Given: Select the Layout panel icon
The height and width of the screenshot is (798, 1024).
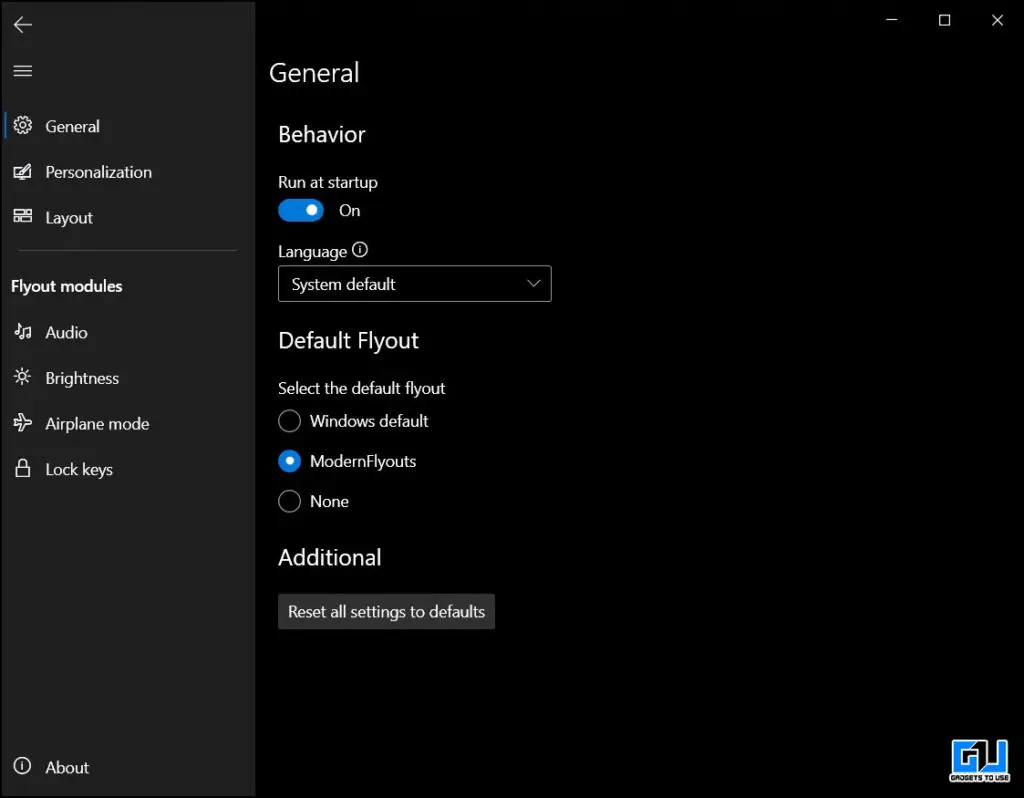Looking at the screenshot, I should point(22,217).
